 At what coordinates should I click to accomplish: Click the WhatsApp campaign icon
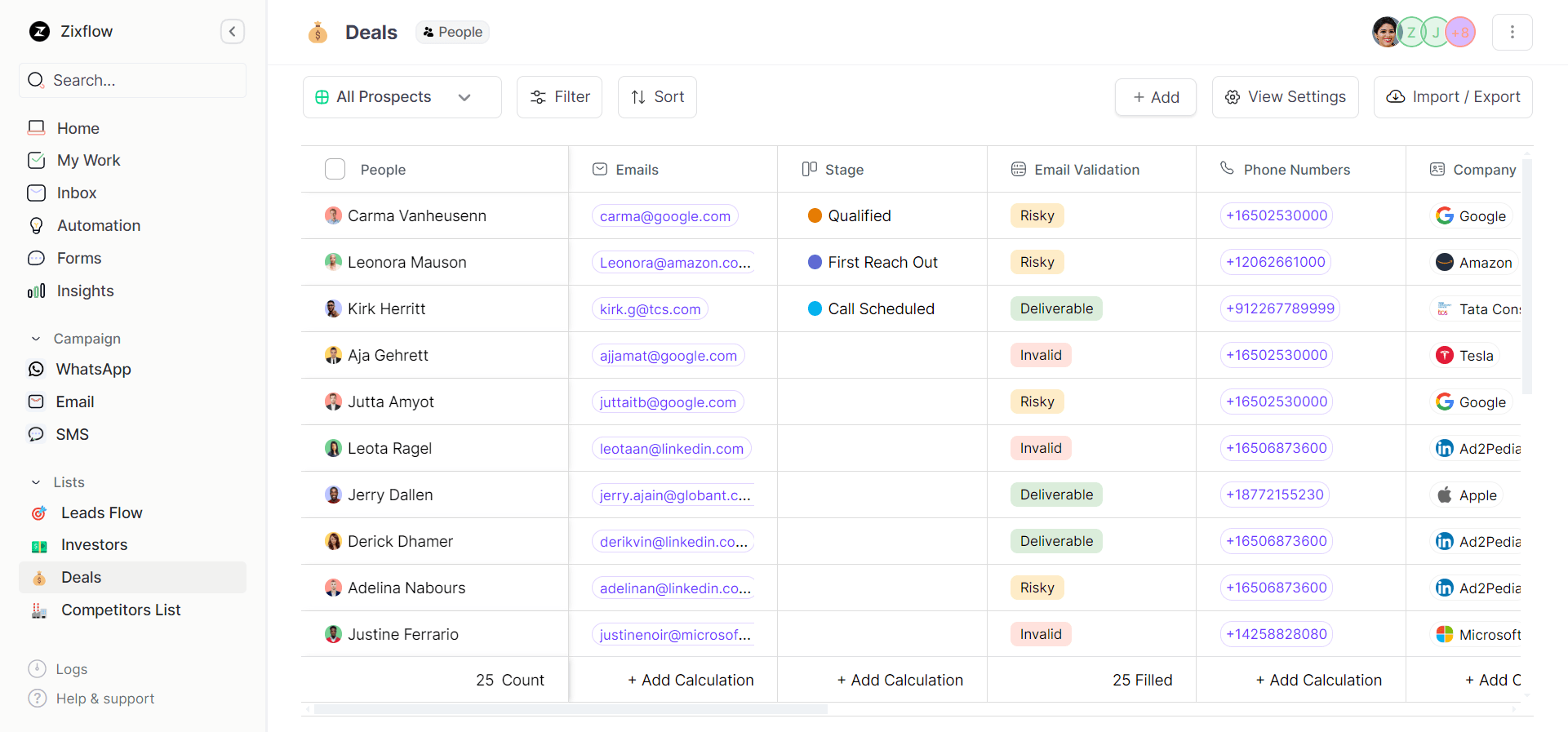coord(37,370)
